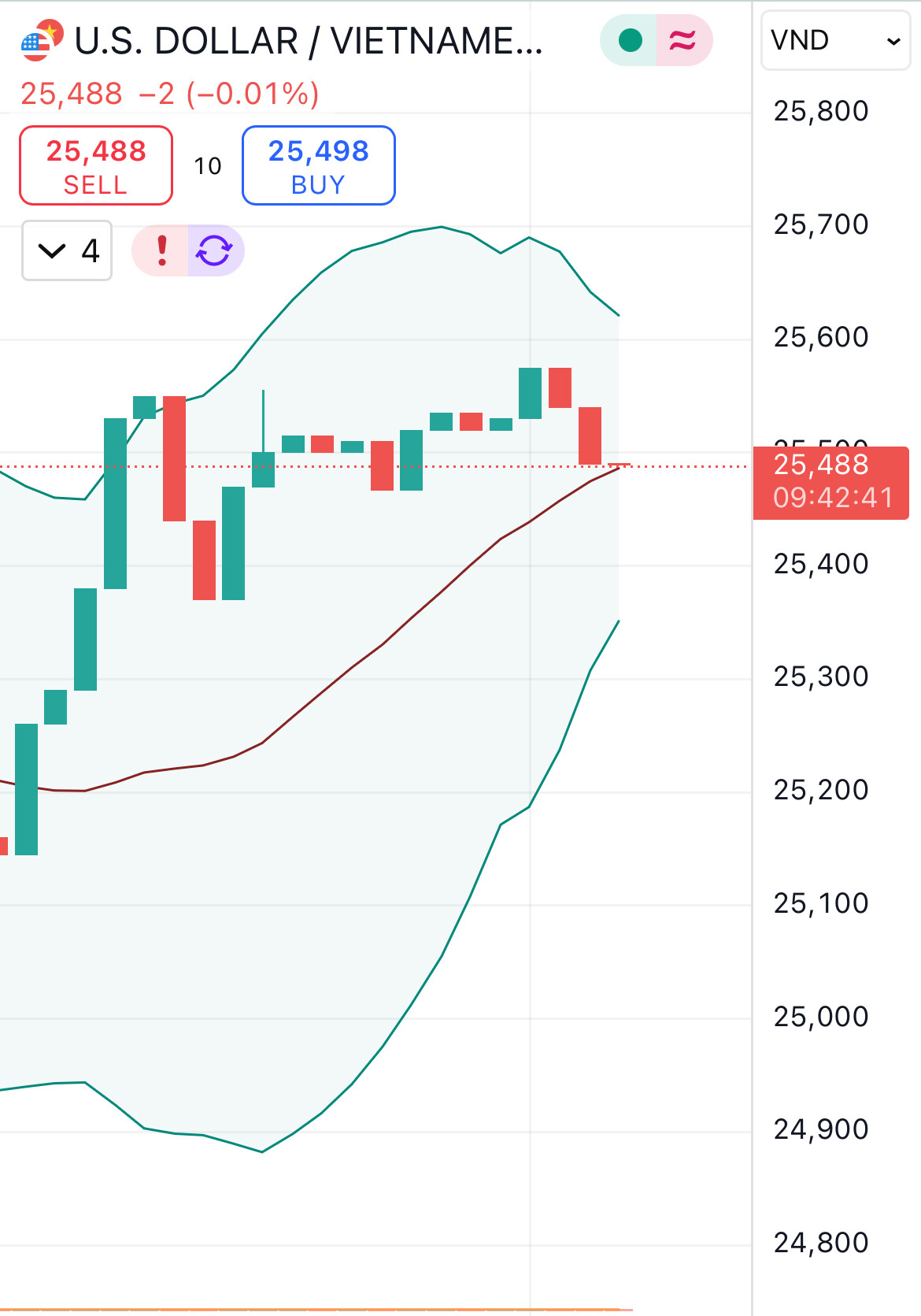Click the 24,800 price axis label
Viewport: 921px width, 1316px height.
820,1243
